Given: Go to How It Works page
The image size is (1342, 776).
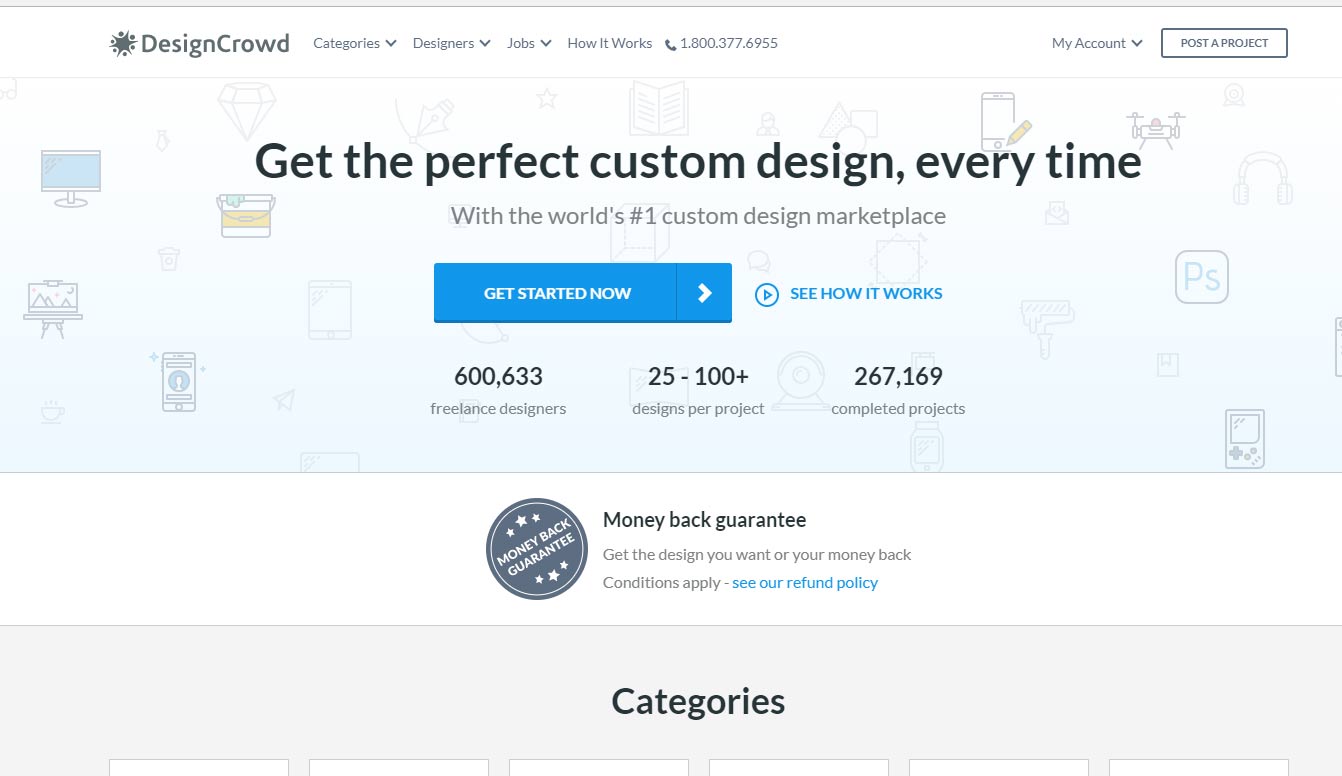Looking at the screenshot, I should [609, 43].
